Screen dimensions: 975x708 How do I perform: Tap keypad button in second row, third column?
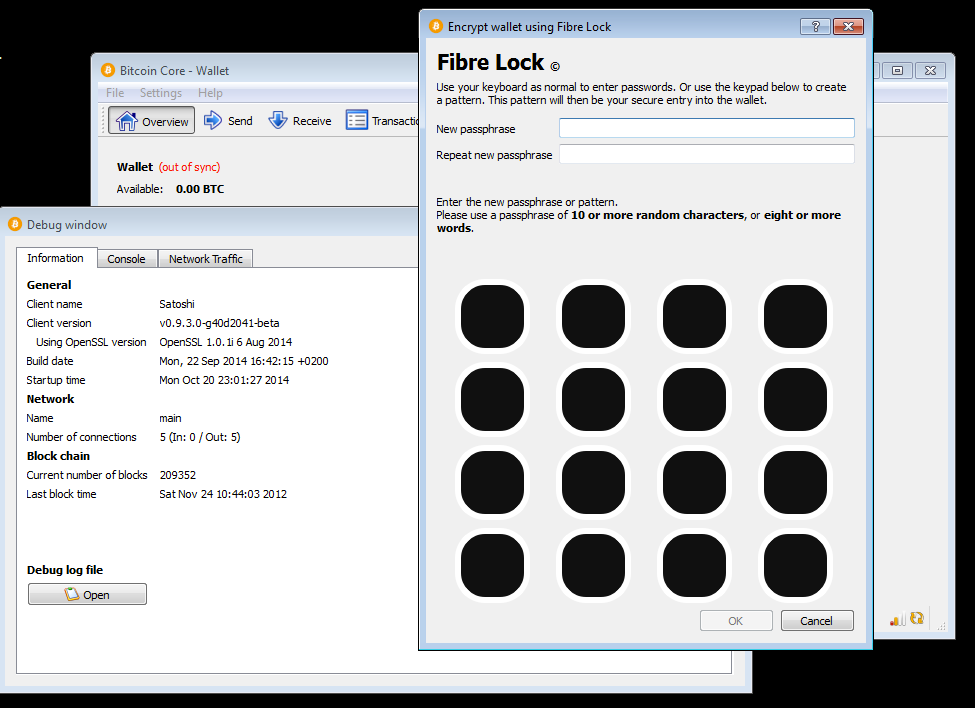click(x=694, y=399)
